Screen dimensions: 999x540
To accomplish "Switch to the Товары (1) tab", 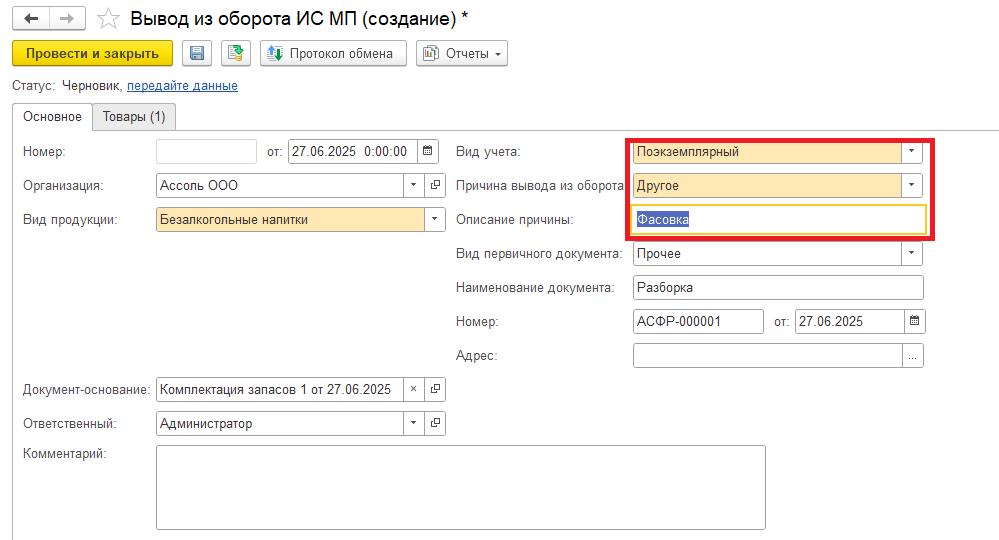I will (x=134, y=117).
